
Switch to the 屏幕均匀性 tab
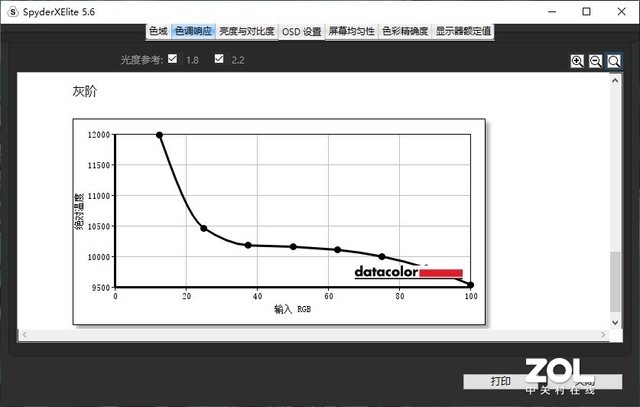pyautogui.click(x=351, y=31)
